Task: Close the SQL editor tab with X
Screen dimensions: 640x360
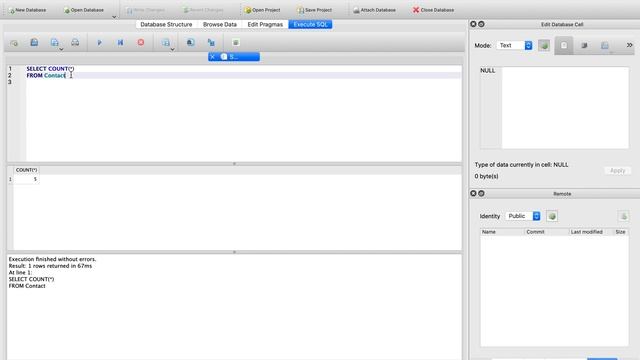Action: 213,57
